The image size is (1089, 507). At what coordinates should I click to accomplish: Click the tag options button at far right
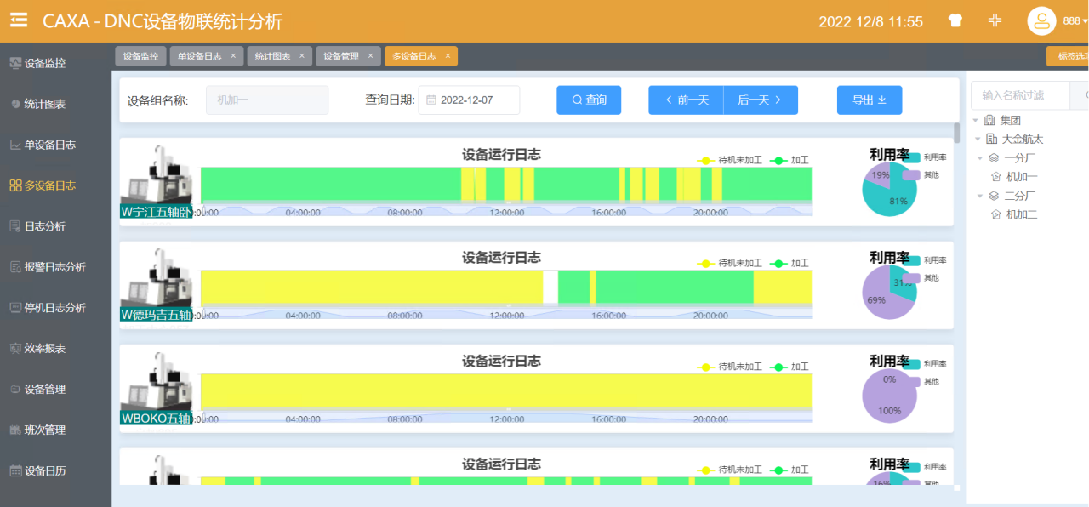1067,56
